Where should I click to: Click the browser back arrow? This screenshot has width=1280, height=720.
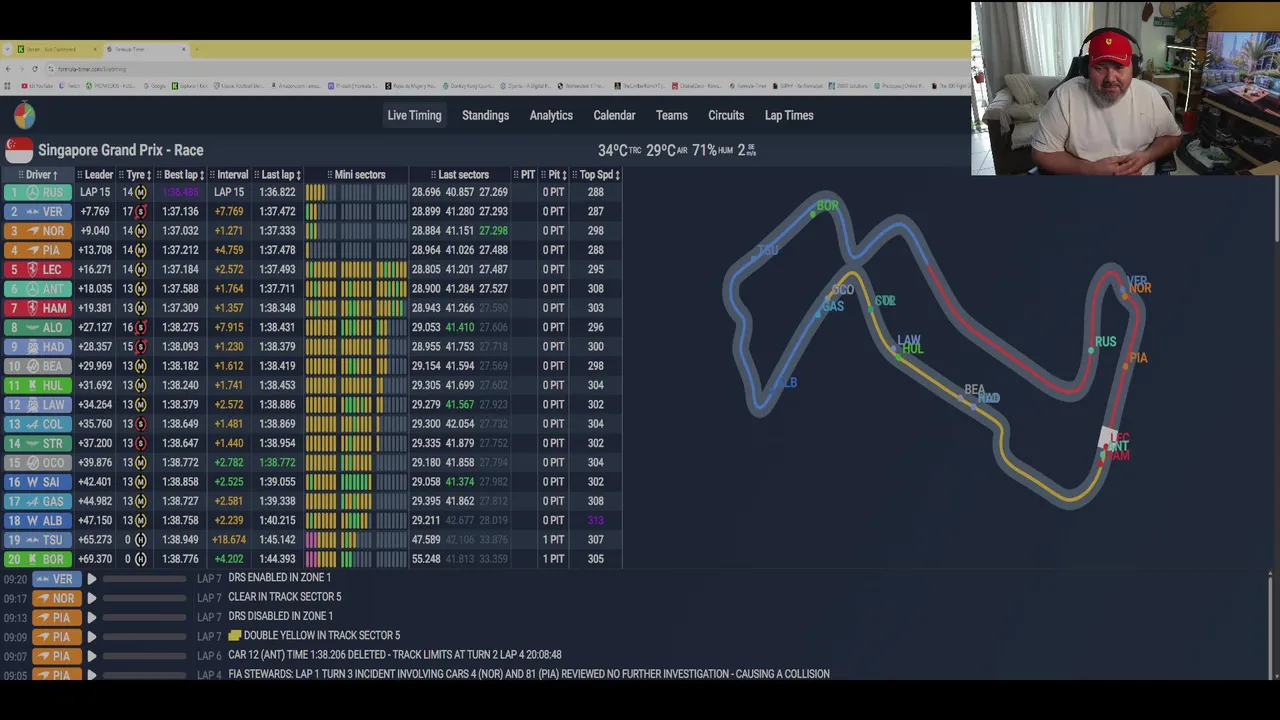(8, 69)
